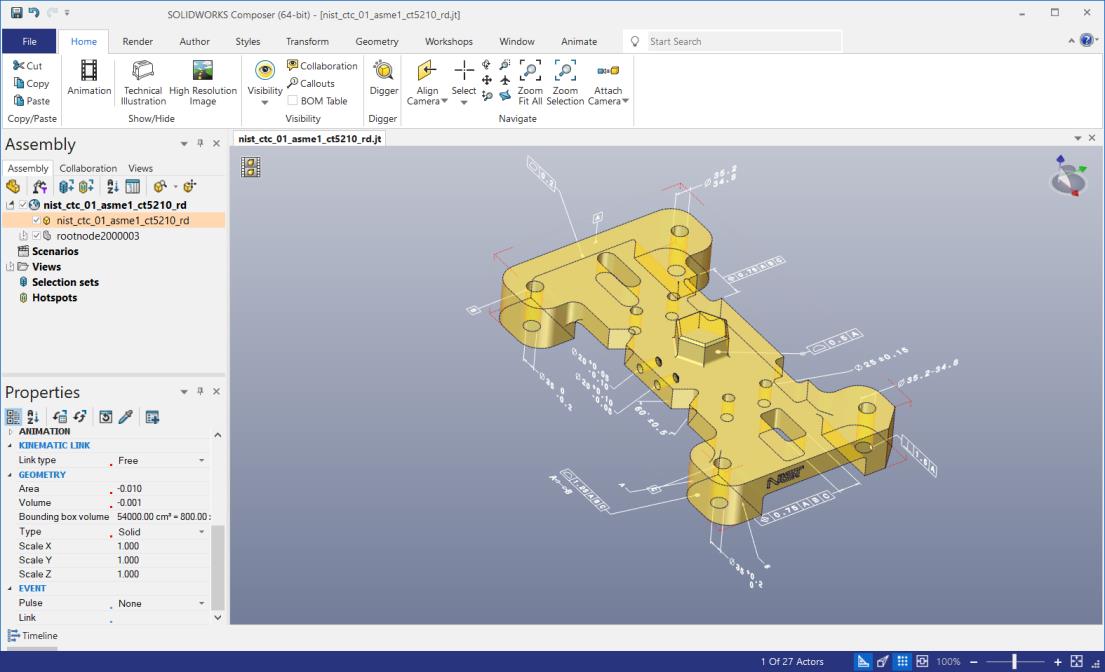Toggle the BOM Table checkbox
This screenshot has width=1105, height=672.
[x=292, y=101]
